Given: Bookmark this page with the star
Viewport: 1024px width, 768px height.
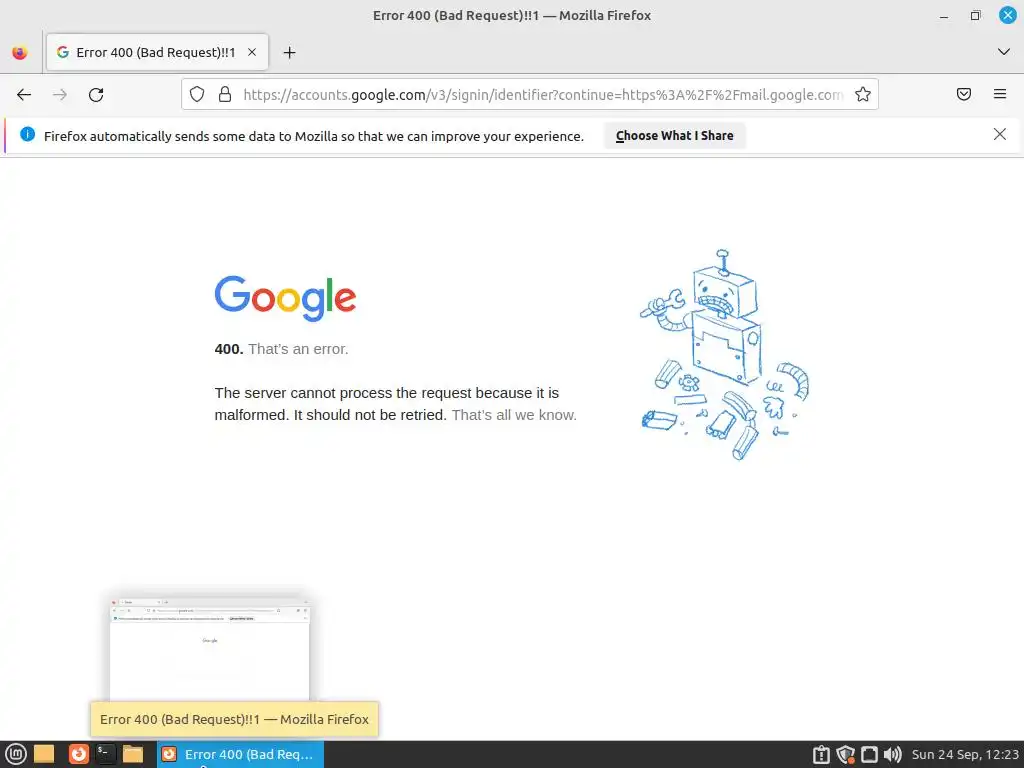Looking at the screenshot, I should pos(863,95).
